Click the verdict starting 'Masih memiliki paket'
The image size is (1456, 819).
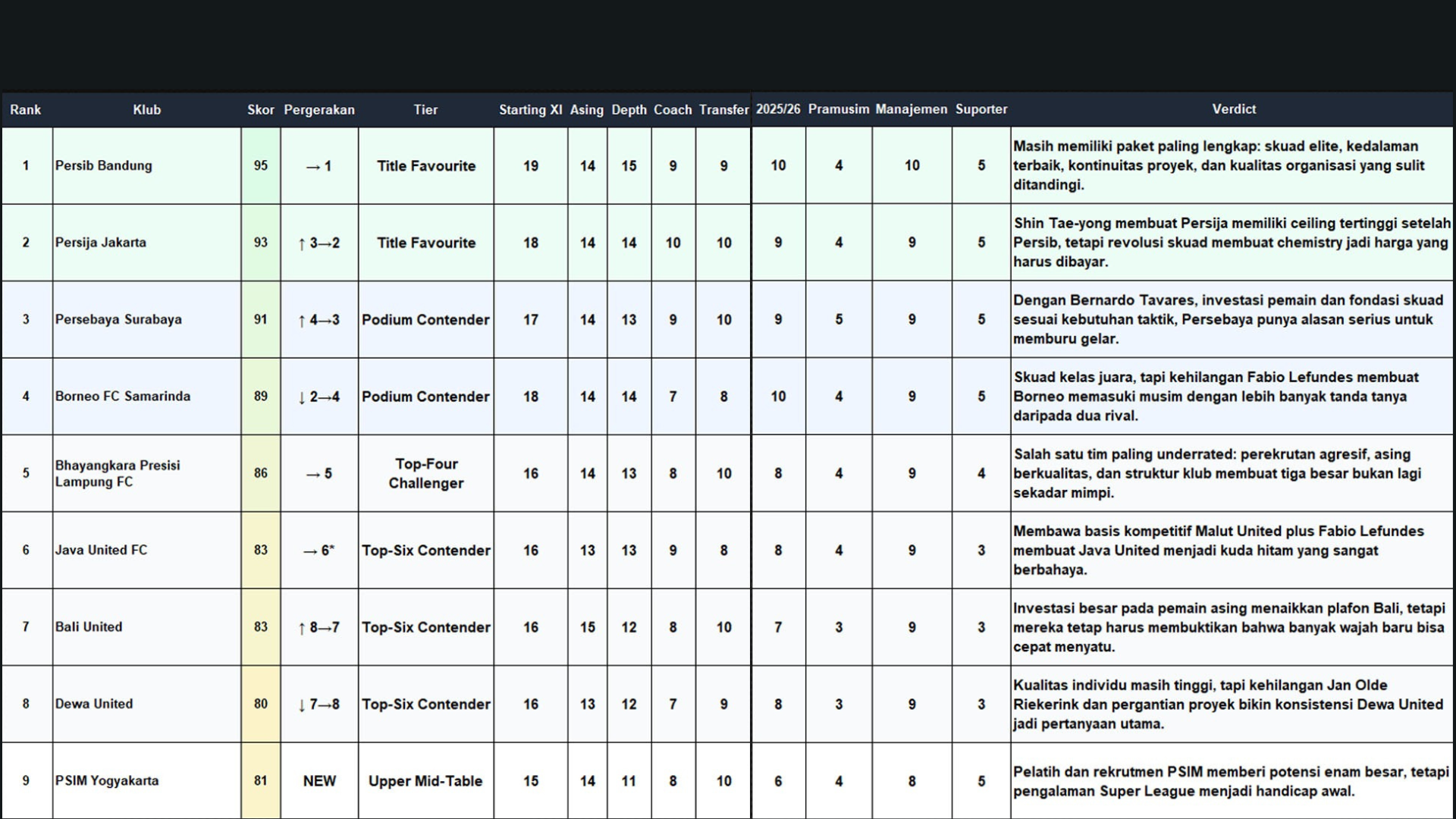click(x=1232, y=165)
